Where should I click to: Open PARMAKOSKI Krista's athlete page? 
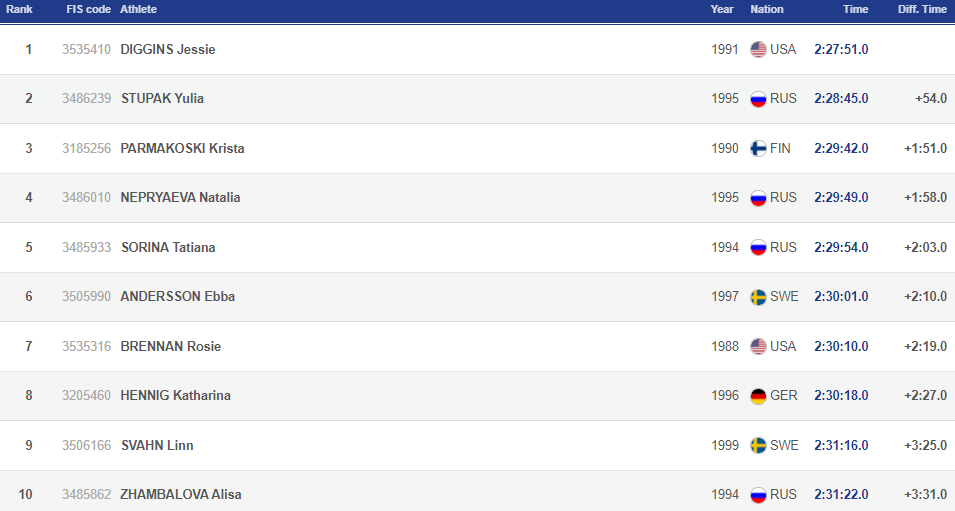182,148
